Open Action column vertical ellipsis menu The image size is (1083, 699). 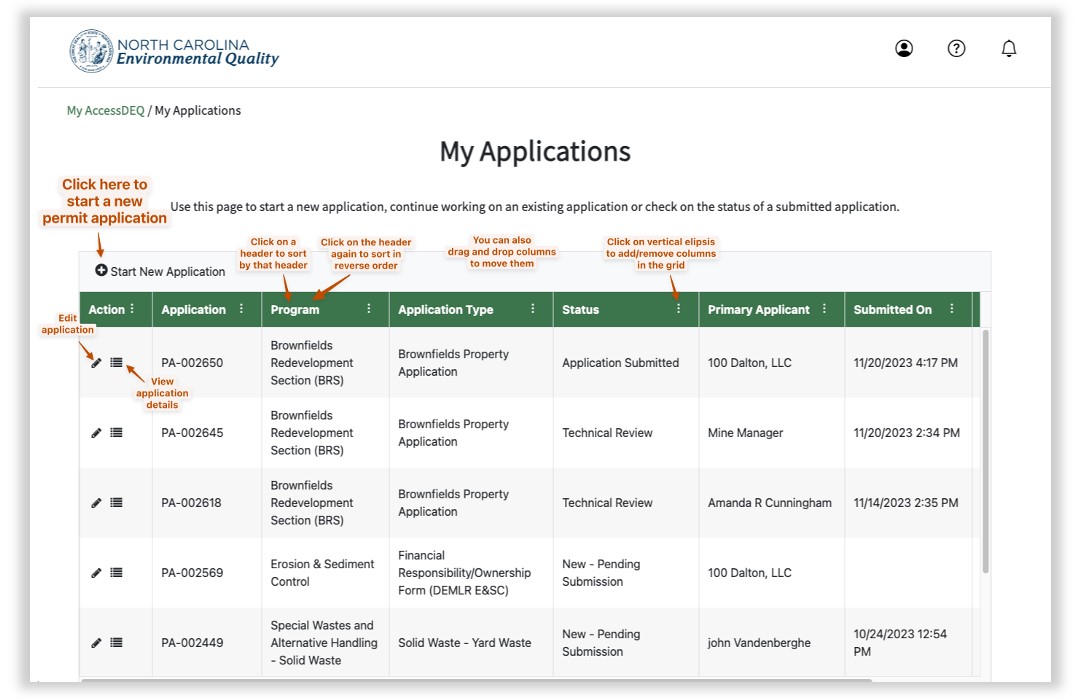click(132, 309)
